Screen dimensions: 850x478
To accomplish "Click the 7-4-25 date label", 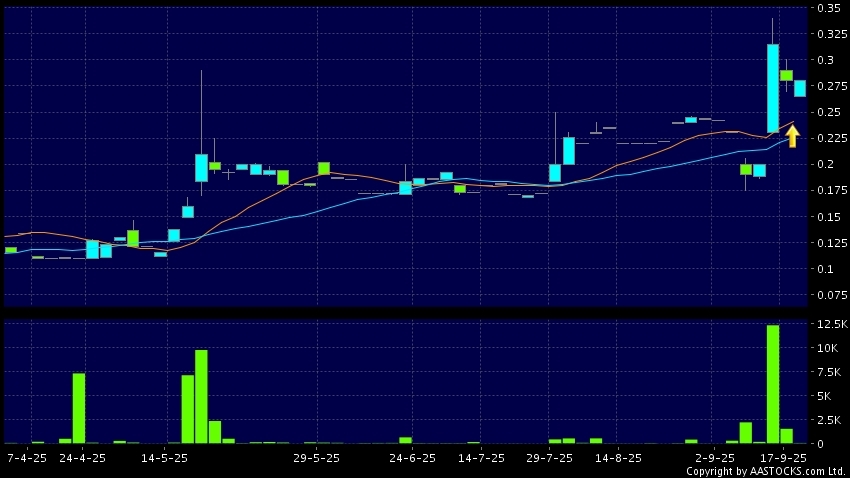I will pyautogui.click(x=27, y=458).
